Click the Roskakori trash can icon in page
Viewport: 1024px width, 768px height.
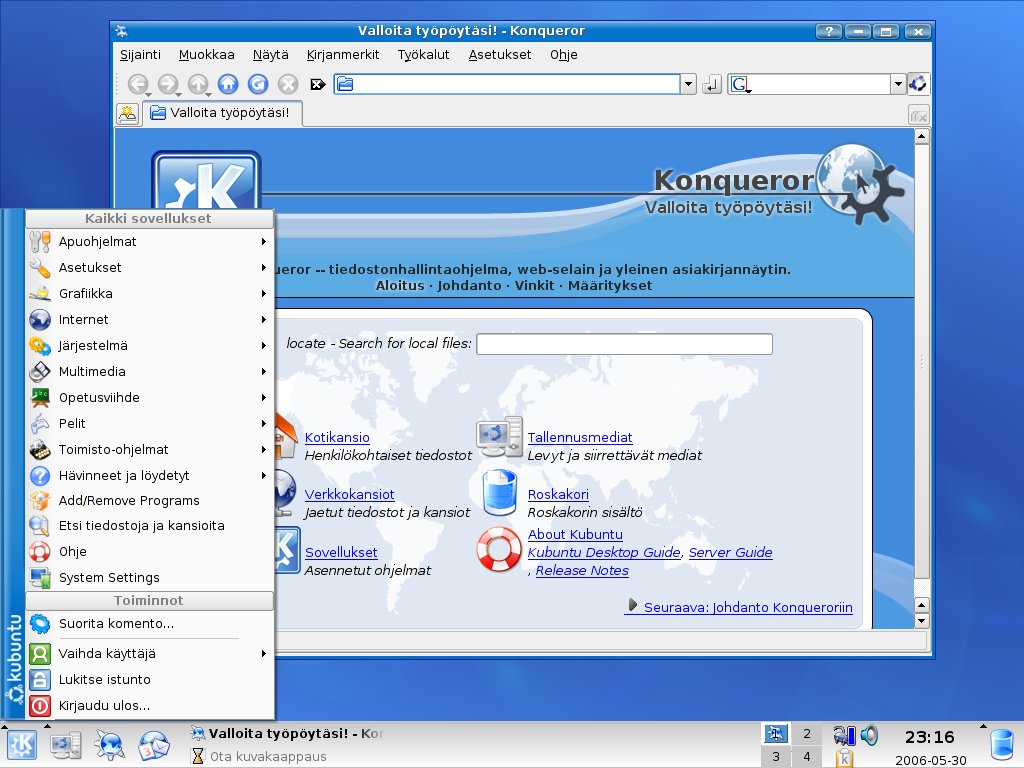coord(500,492)
